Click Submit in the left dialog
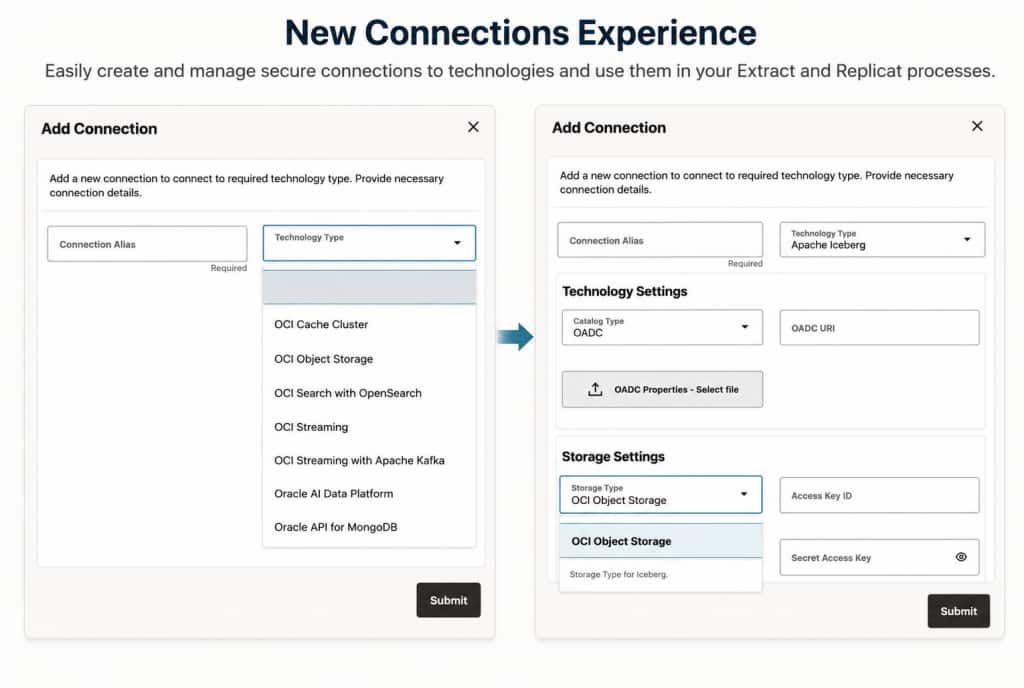 449,600
